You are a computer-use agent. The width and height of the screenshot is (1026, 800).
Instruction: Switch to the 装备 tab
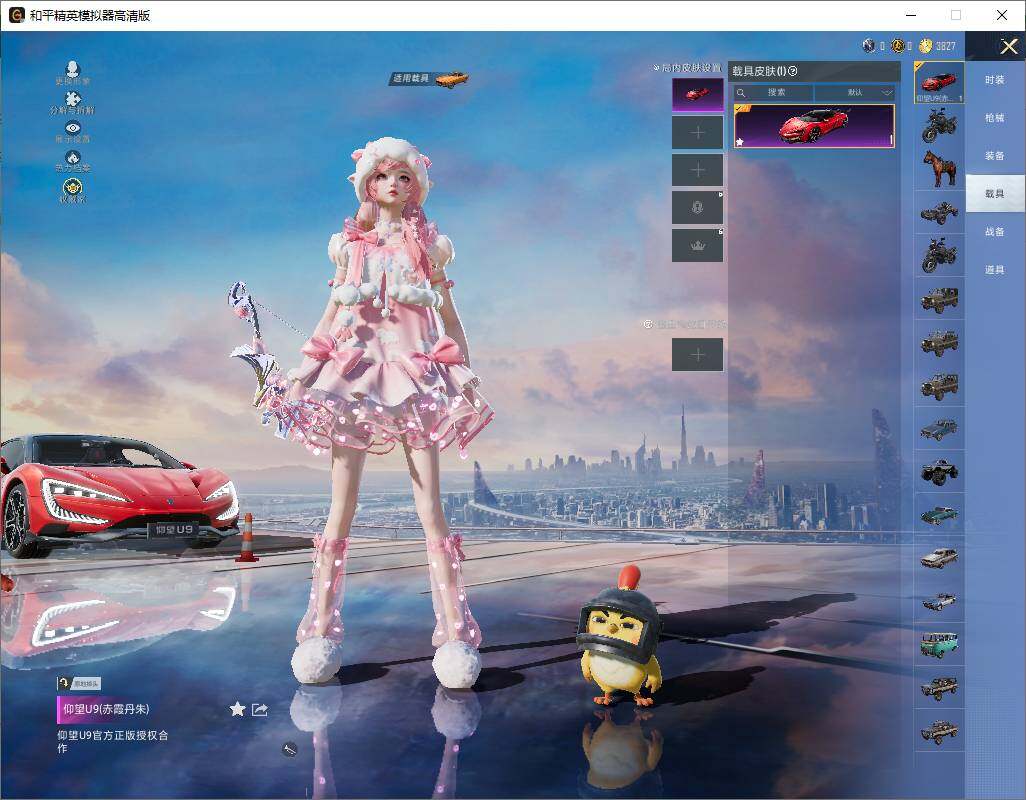995,156
